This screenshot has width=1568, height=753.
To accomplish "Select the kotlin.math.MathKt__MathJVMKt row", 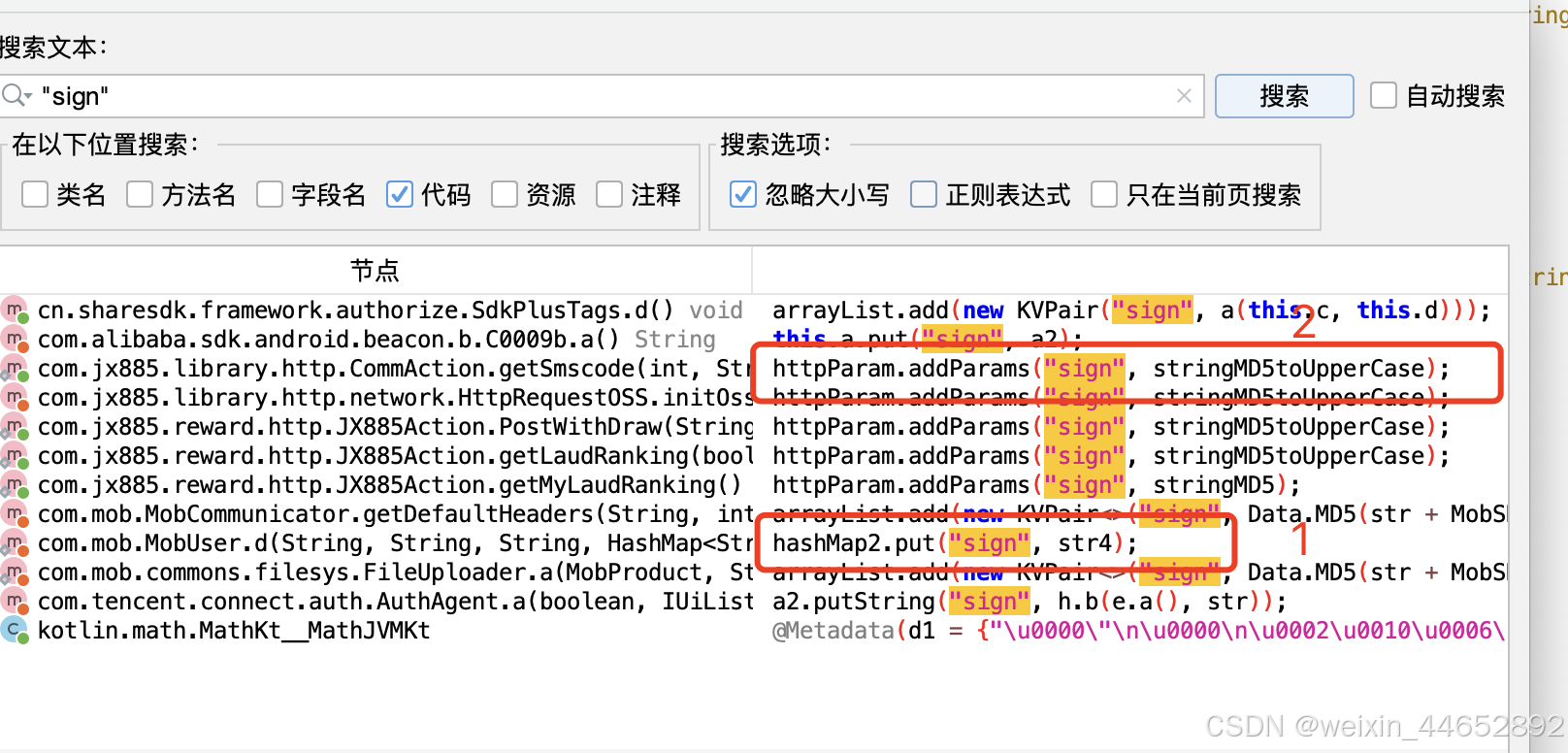I will [x=754, y=631].
